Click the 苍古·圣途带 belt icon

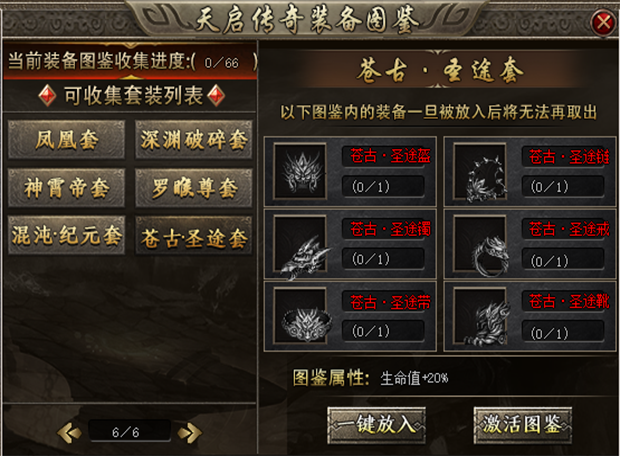(x=300, y=316)
